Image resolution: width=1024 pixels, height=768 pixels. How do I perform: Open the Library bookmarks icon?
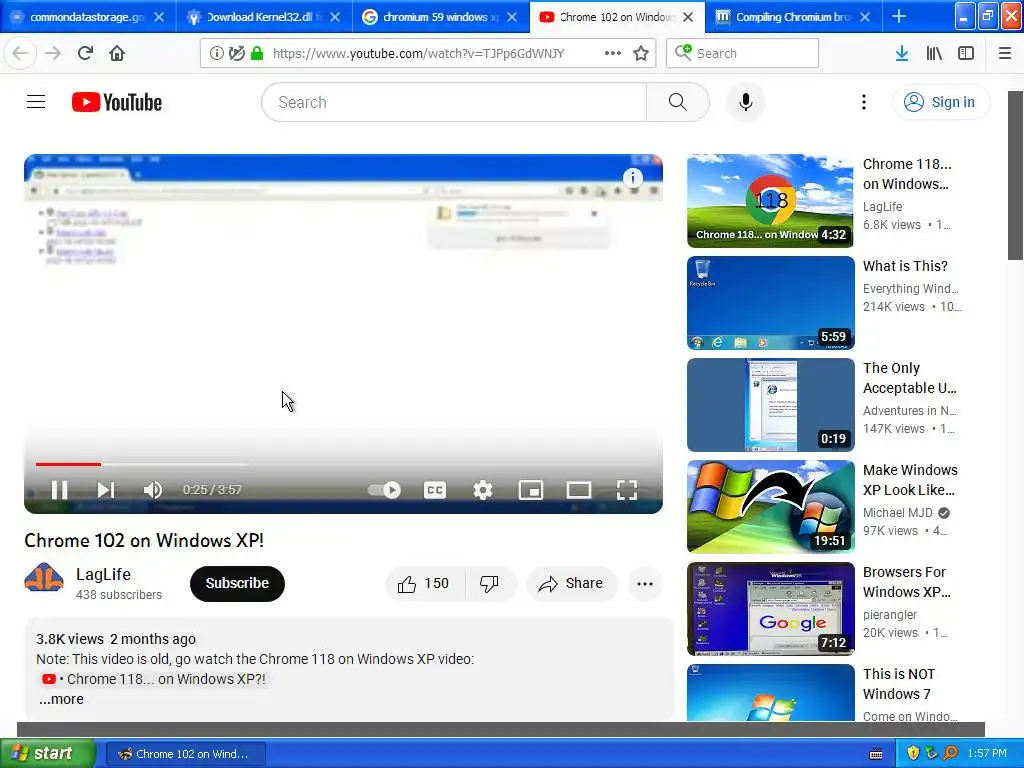click(x=934, y=53)
